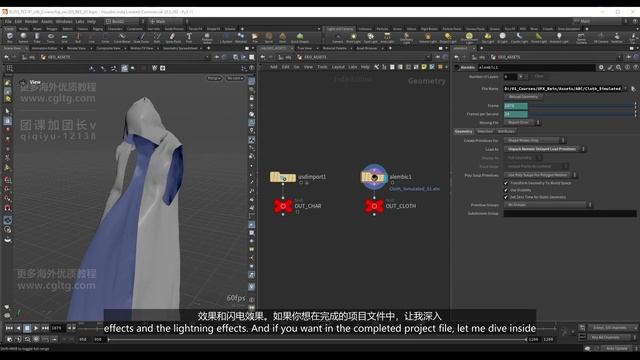Click the yellow sticky note icon in the network editor

tap(424, 67)
